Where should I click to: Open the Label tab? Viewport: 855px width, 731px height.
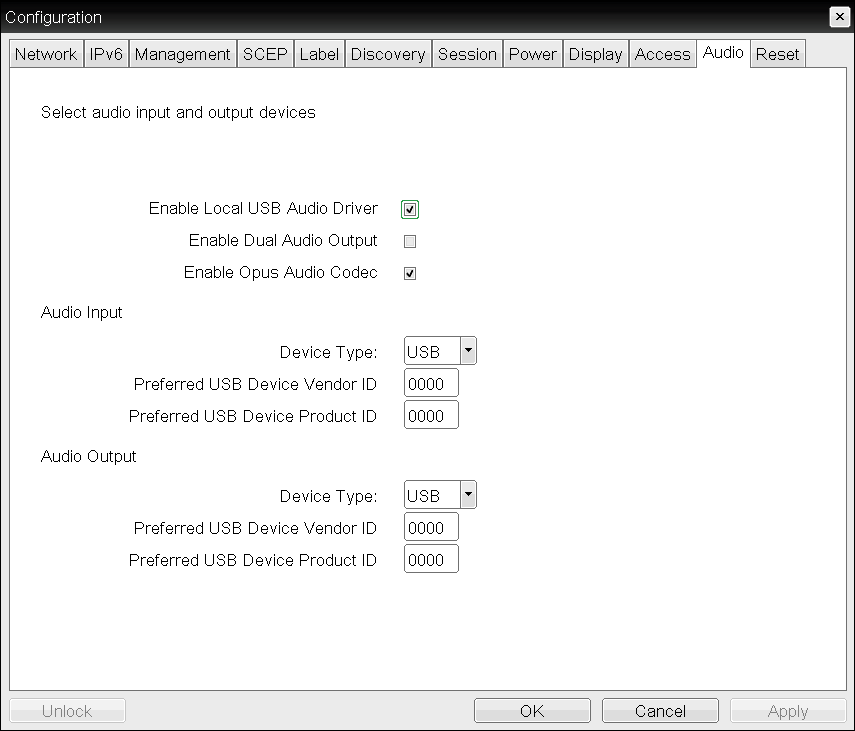tap(319, 54)
